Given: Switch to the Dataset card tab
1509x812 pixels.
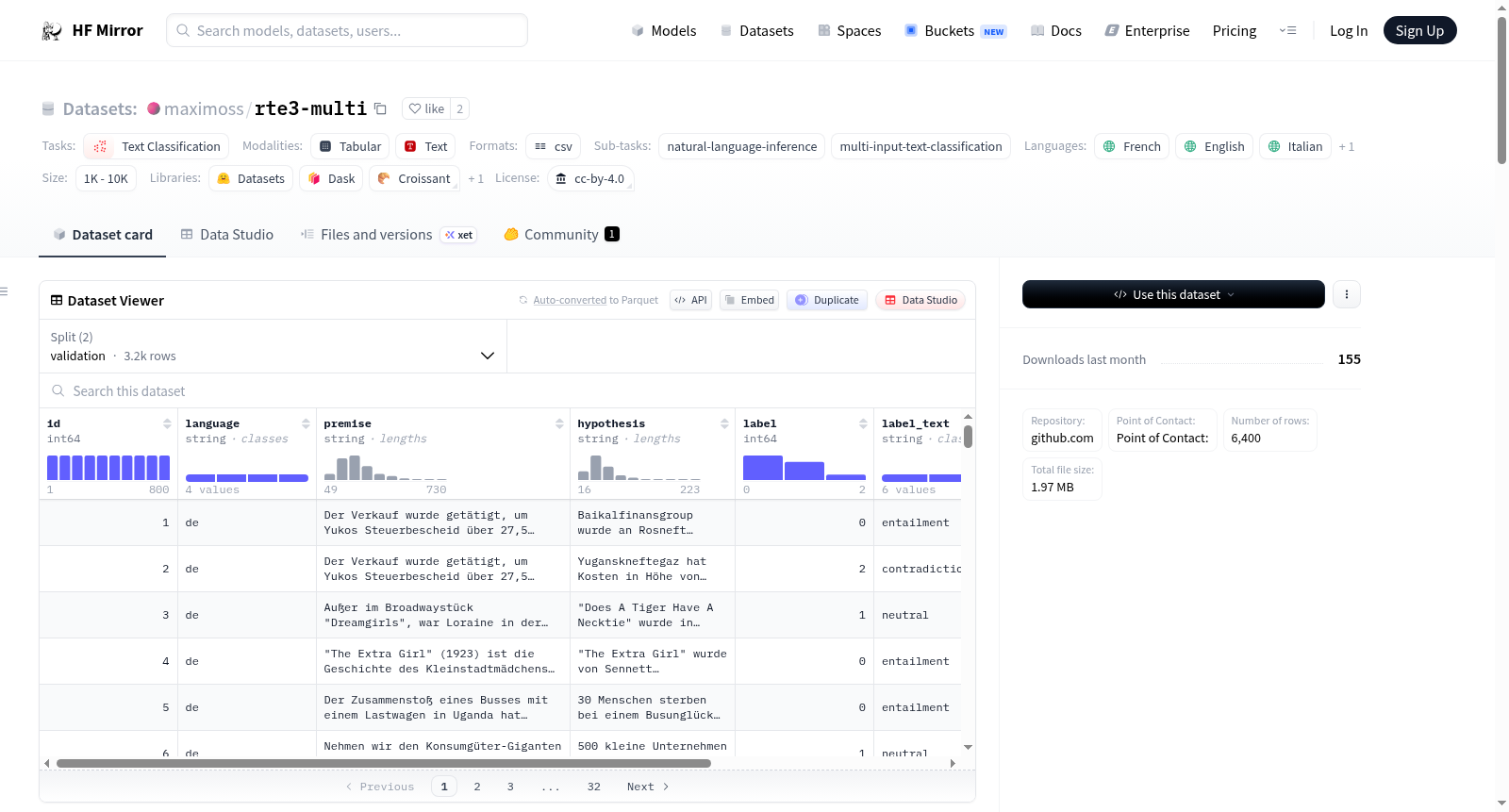Looking at the screenshot, I should 103,235.
